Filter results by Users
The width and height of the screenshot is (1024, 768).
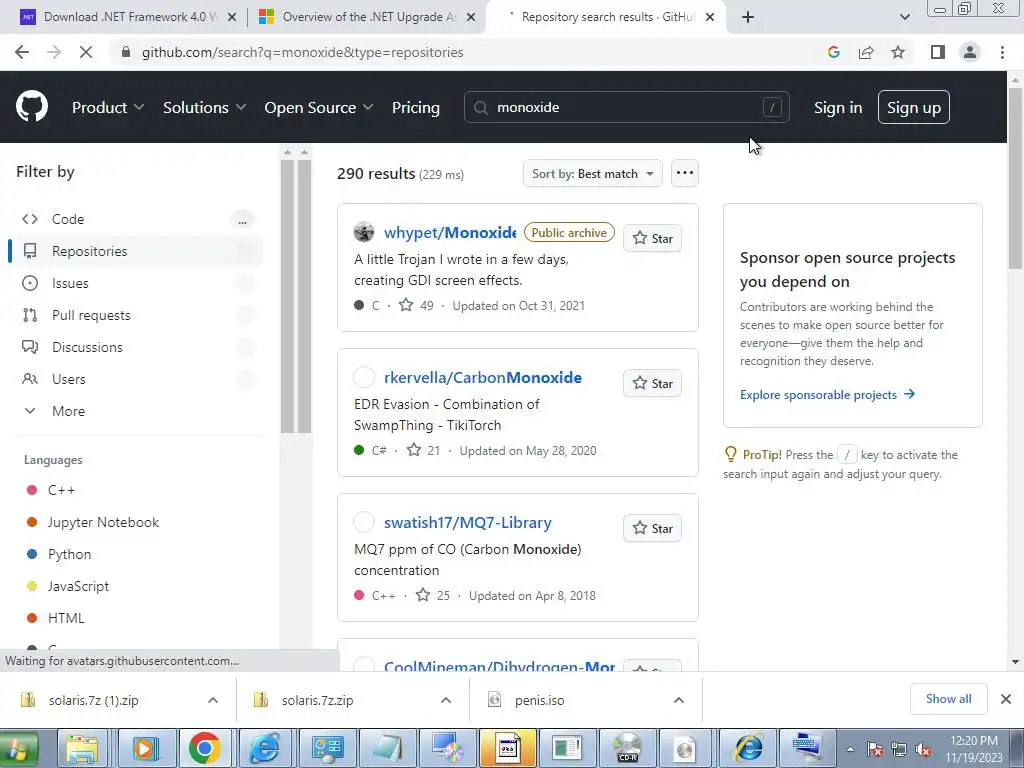[x=137, y=379]
